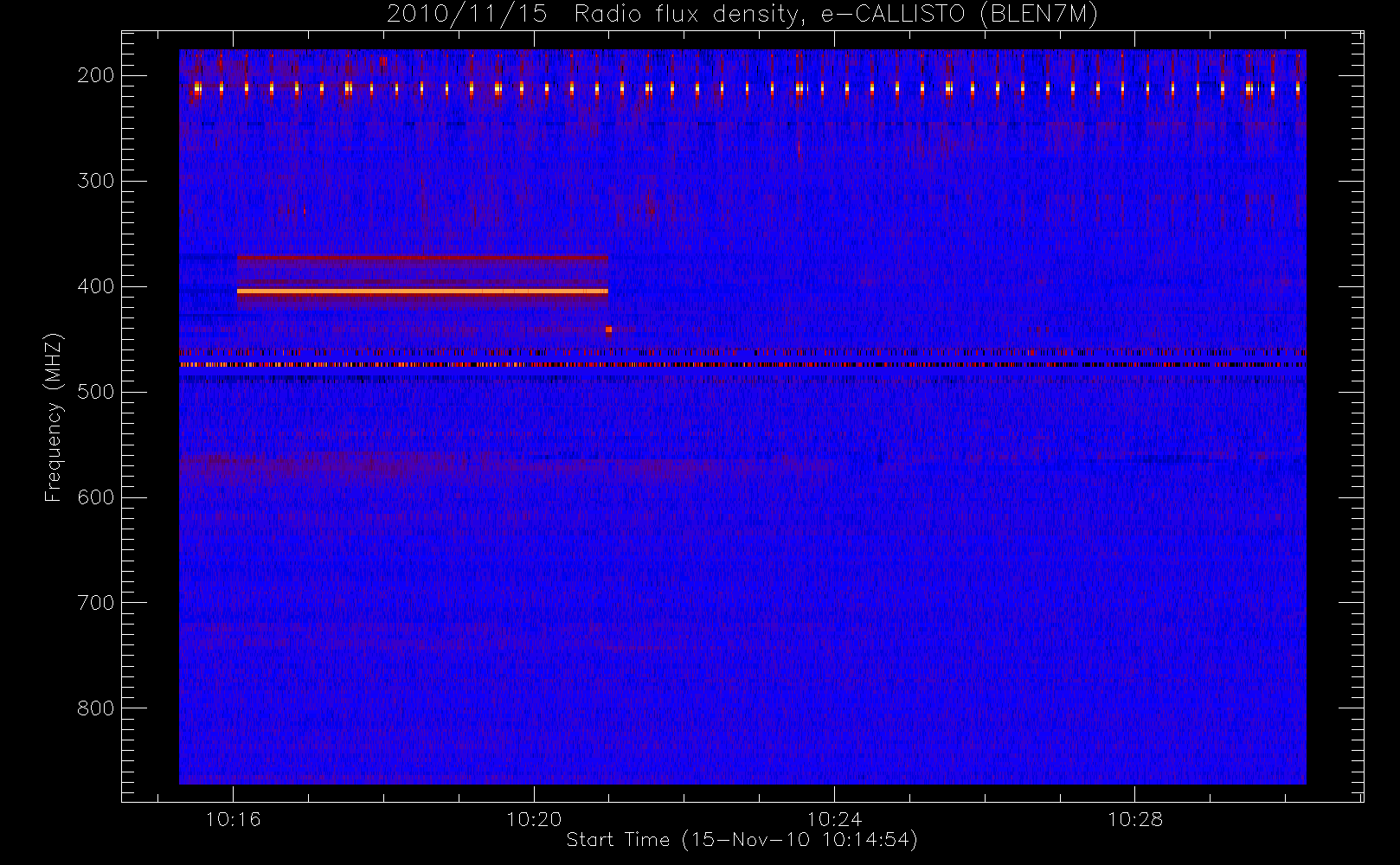Click the 800 frequency tick label
The width and height of the screenshot is (1400, 865).
(96, 708)
